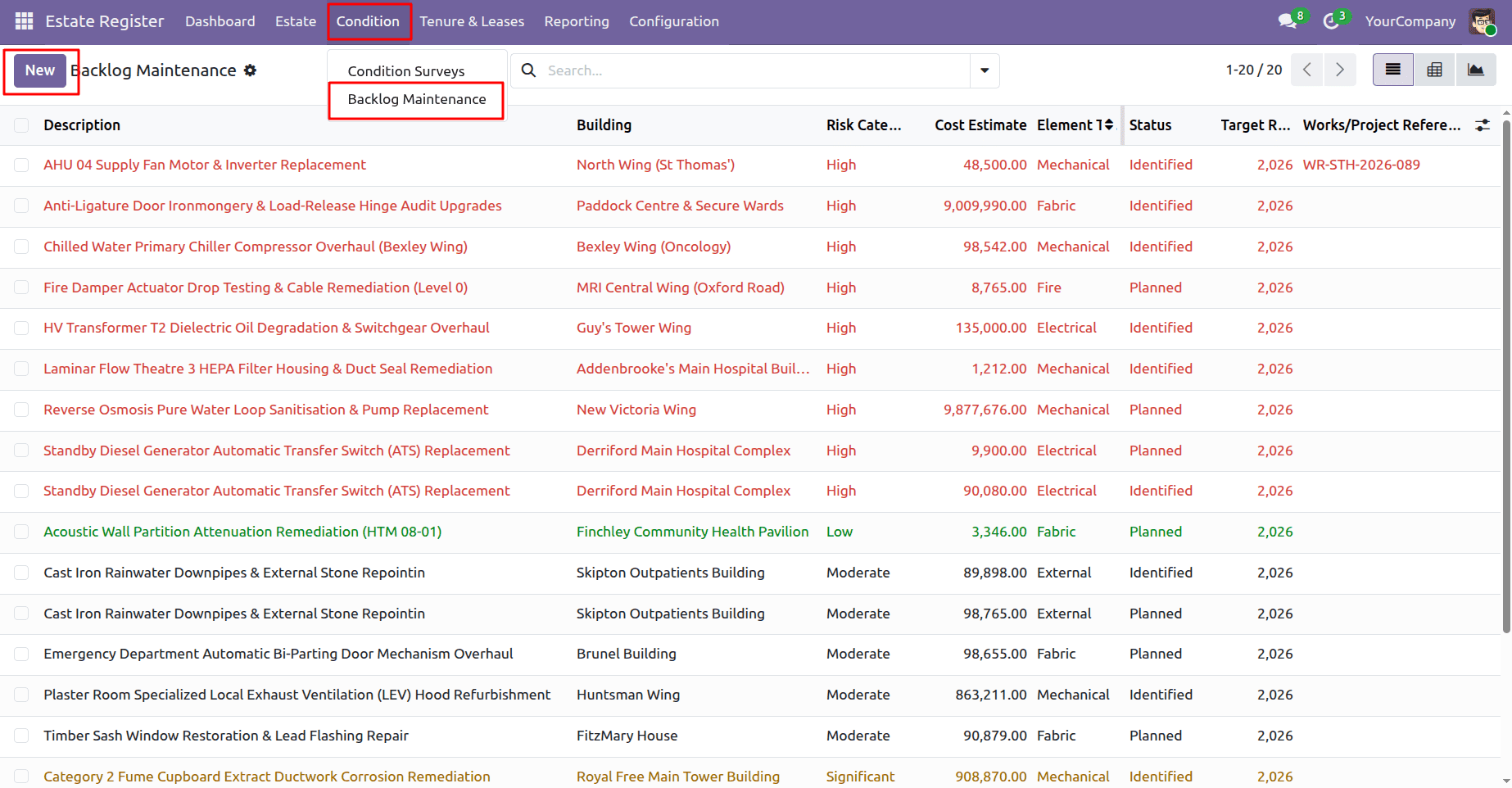This screenshot has height=788, width=1512.
Task: Click building Brunel Building
Action: point(627,654)
